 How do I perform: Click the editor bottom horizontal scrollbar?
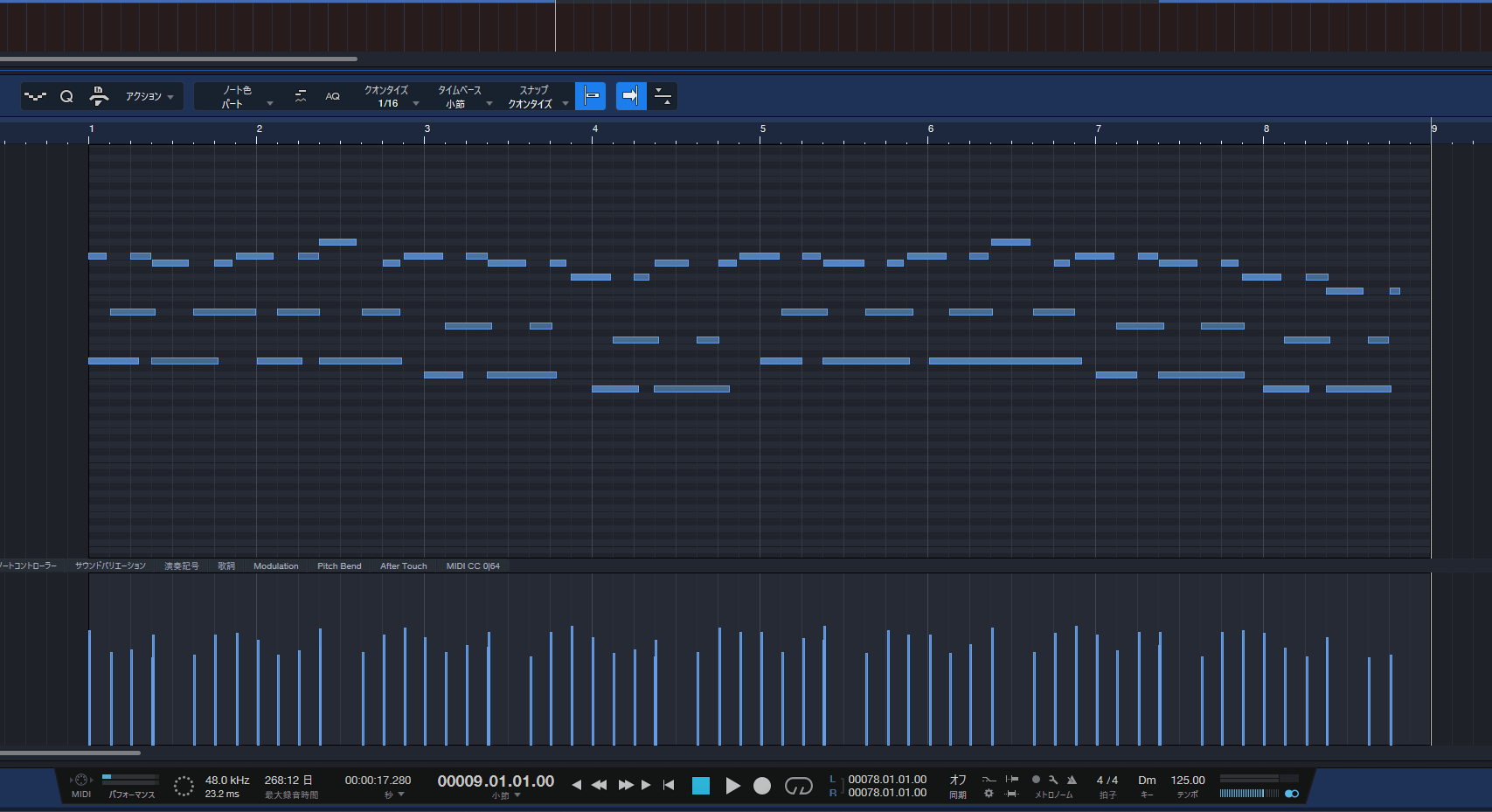[x=70, y=753]
